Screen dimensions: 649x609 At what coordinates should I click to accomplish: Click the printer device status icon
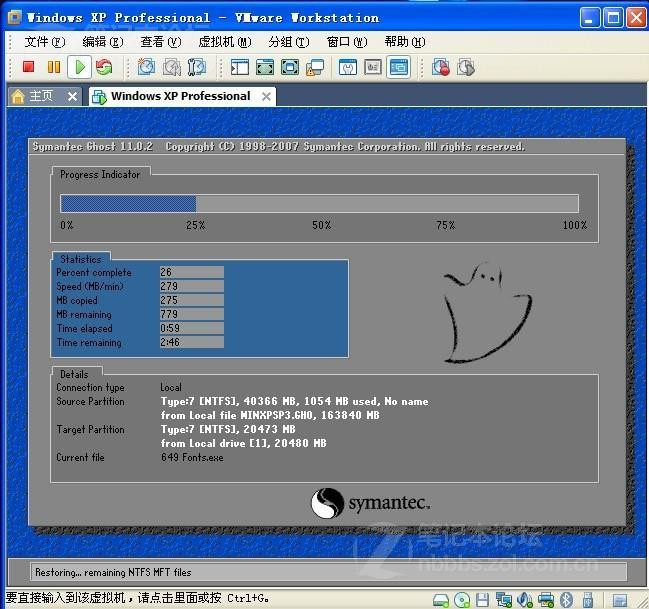click(x=543, y=600)
